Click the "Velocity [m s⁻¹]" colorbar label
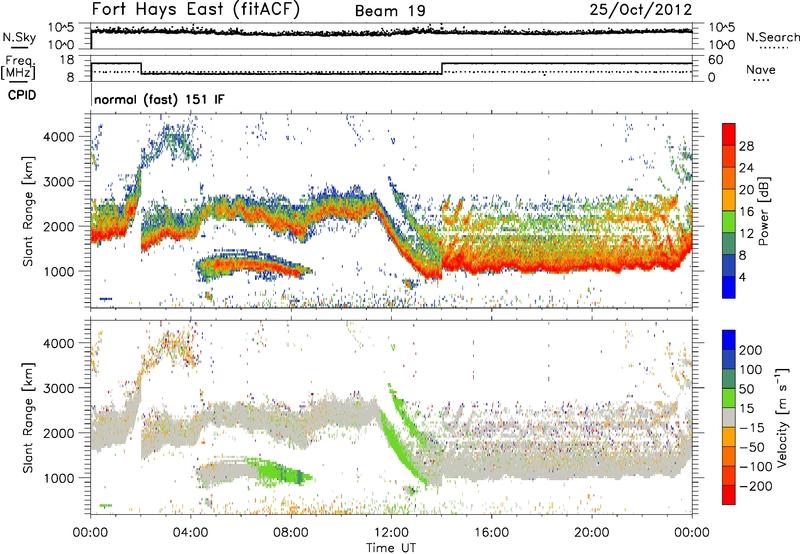800x554 pixels. [782, 417]
